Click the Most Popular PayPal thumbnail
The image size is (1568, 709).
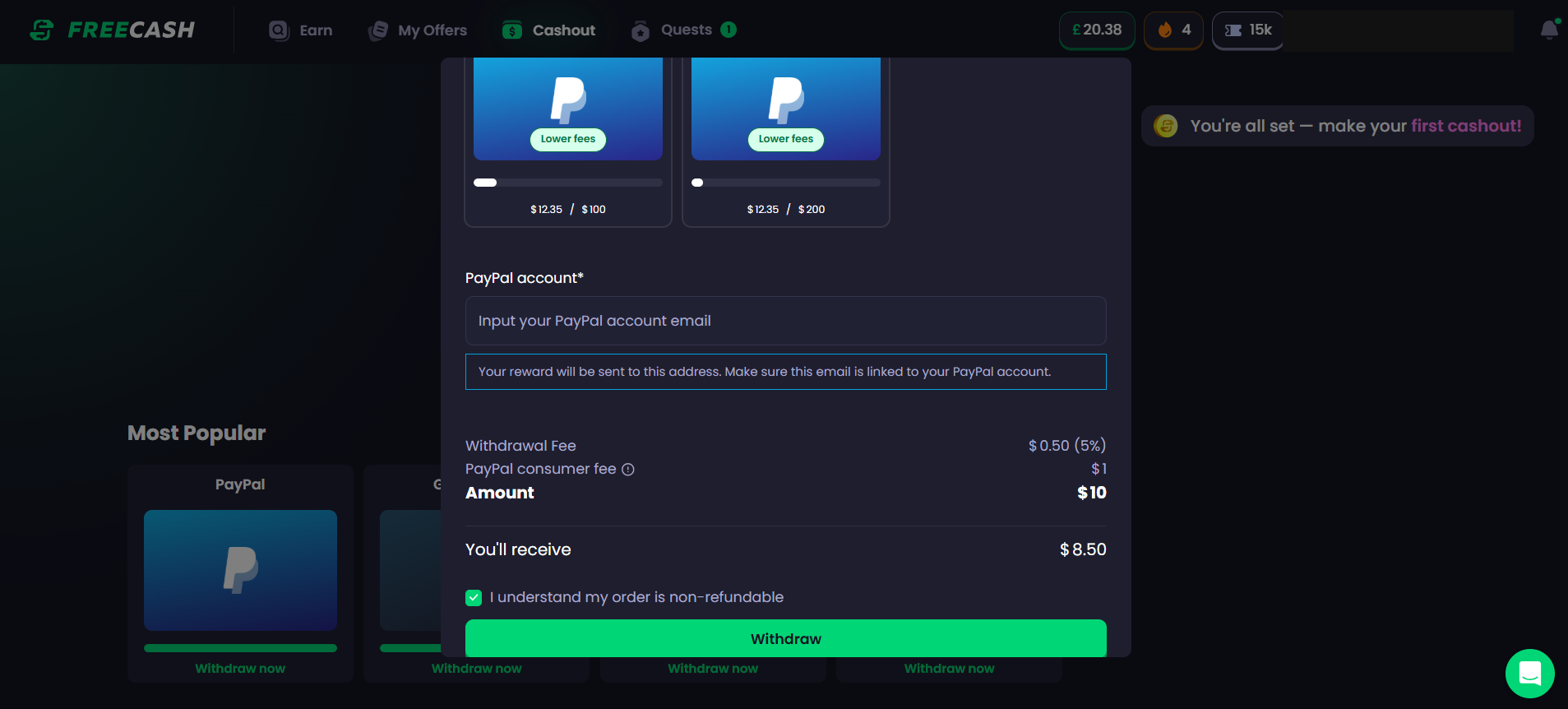coord(240,570)
